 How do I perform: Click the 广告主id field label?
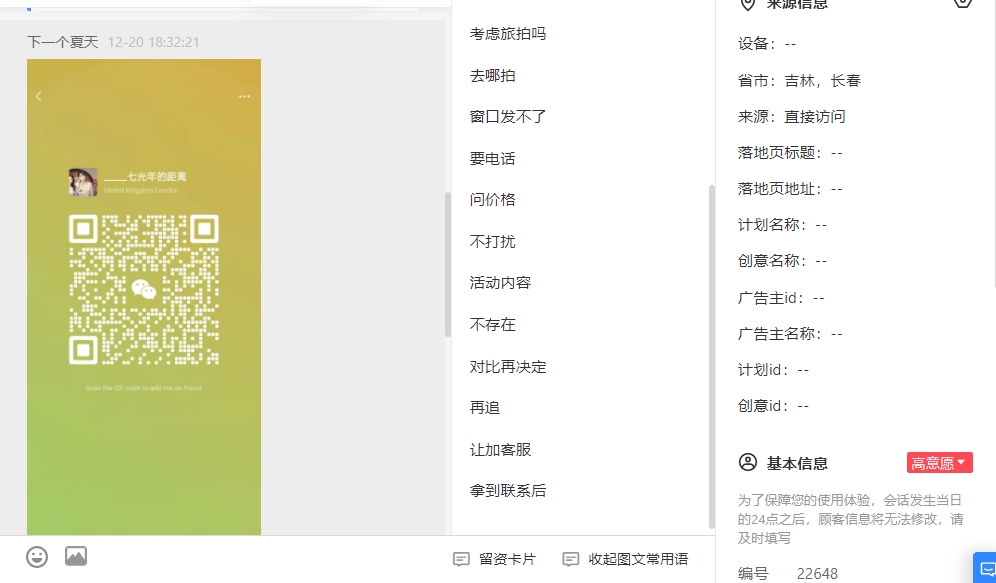point(771,298)
